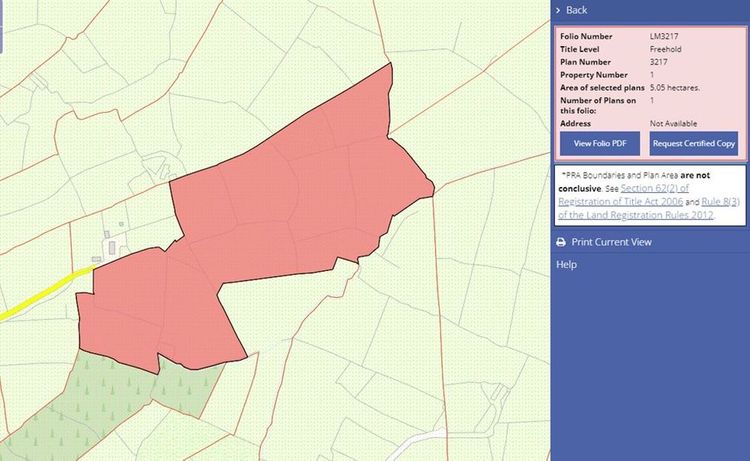Open the Help section
The height and width of the screenshot is (461, 750).
click(x=566, y=264)
